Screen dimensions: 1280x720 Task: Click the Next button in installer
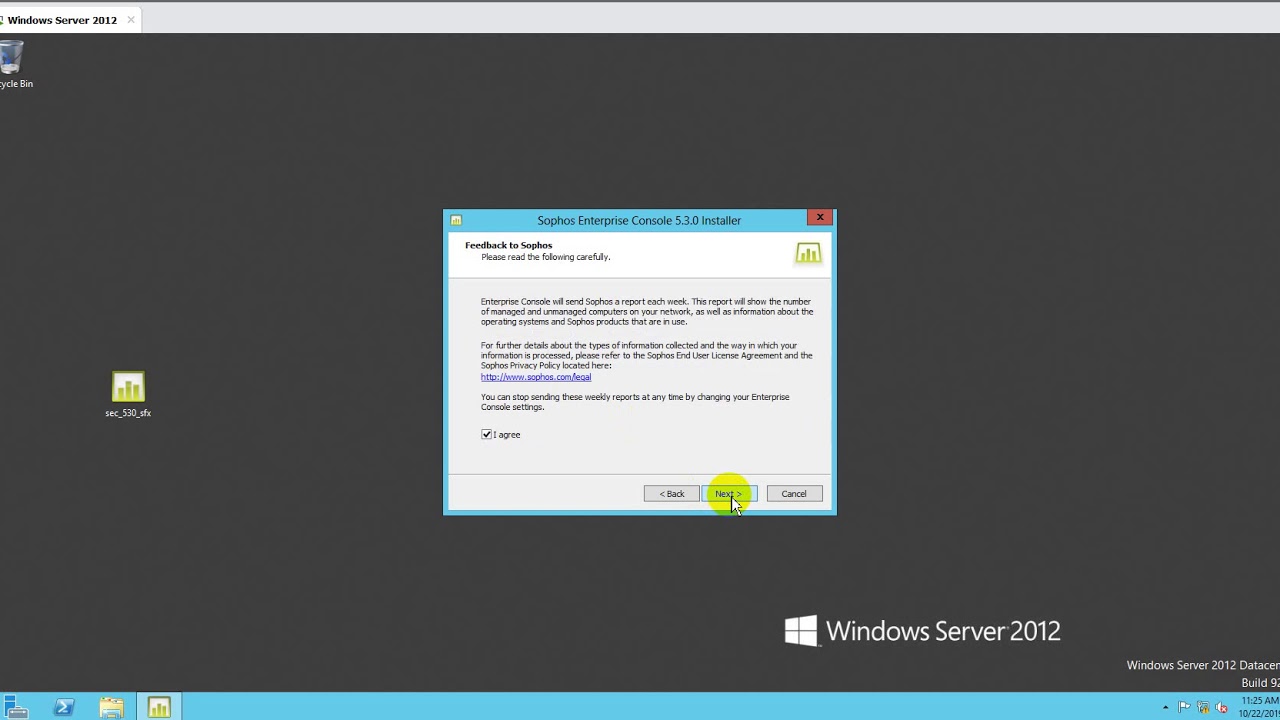[x=729, y=494]
